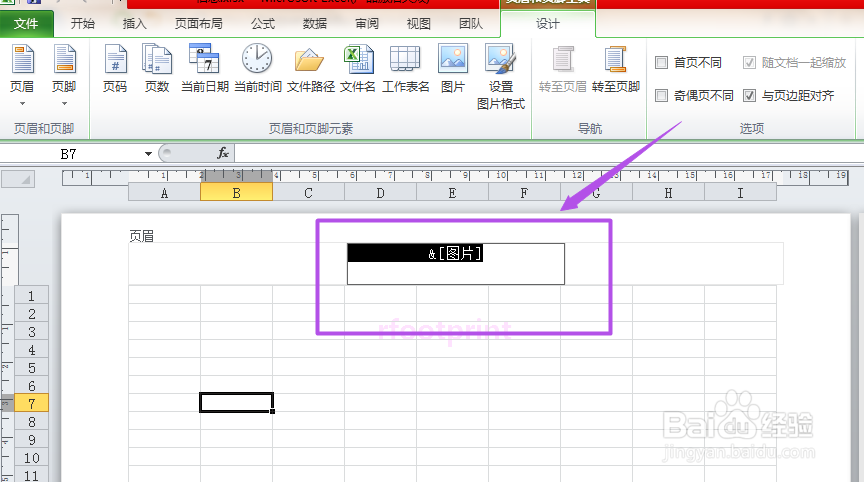Toggle 随文档一起缩放 checkbox
The height and width of the screenshot is (482, 864).
click(749, 63)
